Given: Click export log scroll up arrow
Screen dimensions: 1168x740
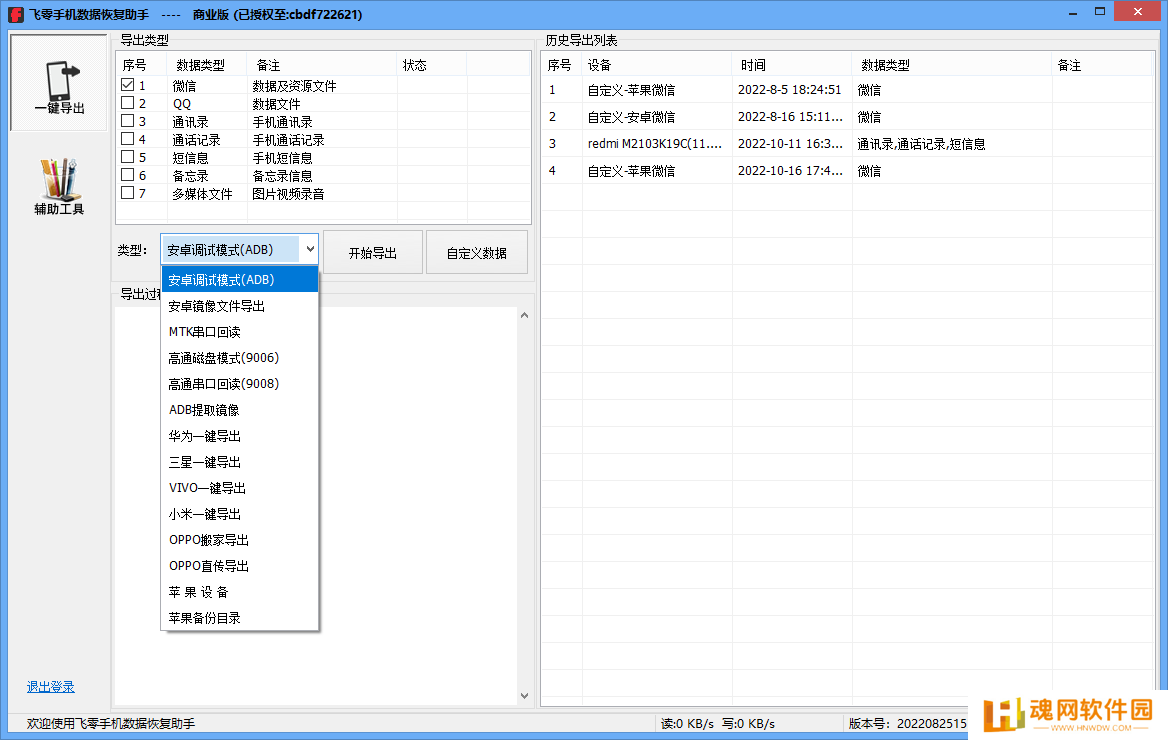Looking at the screenshot, I should pyautogui.click(x=524, y=315).
